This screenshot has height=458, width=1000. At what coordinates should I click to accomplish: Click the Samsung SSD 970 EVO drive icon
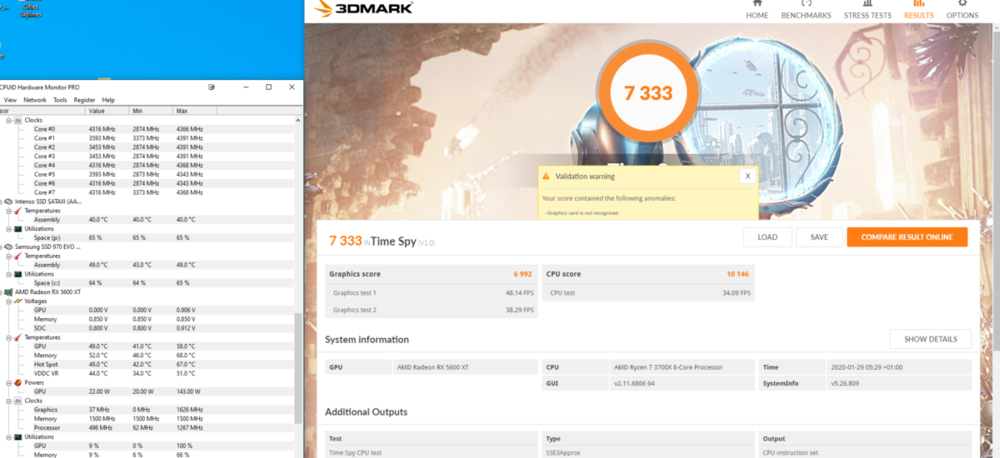click(9, 246)
